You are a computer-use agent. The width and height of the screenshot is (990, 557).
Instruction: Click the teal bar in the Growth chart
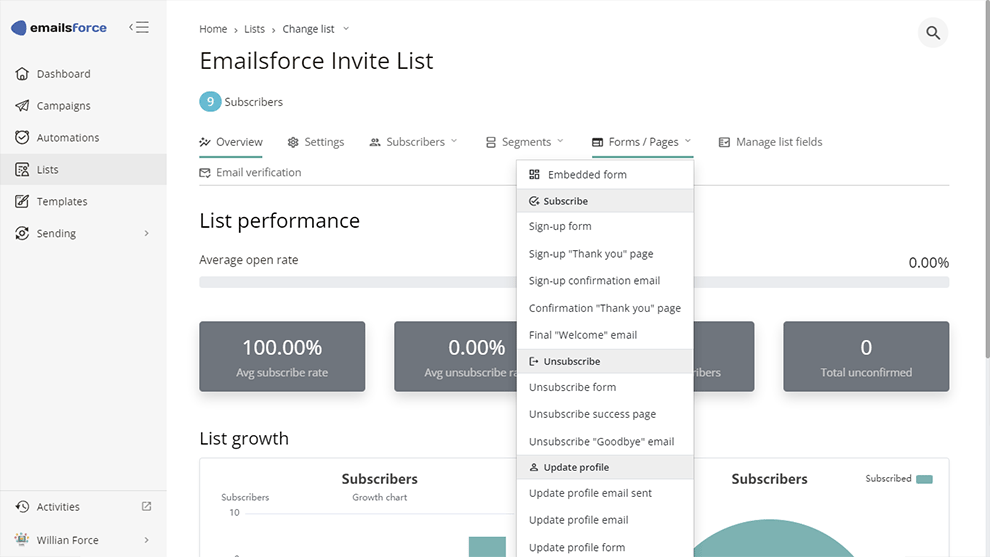click(x=487, y=547)
